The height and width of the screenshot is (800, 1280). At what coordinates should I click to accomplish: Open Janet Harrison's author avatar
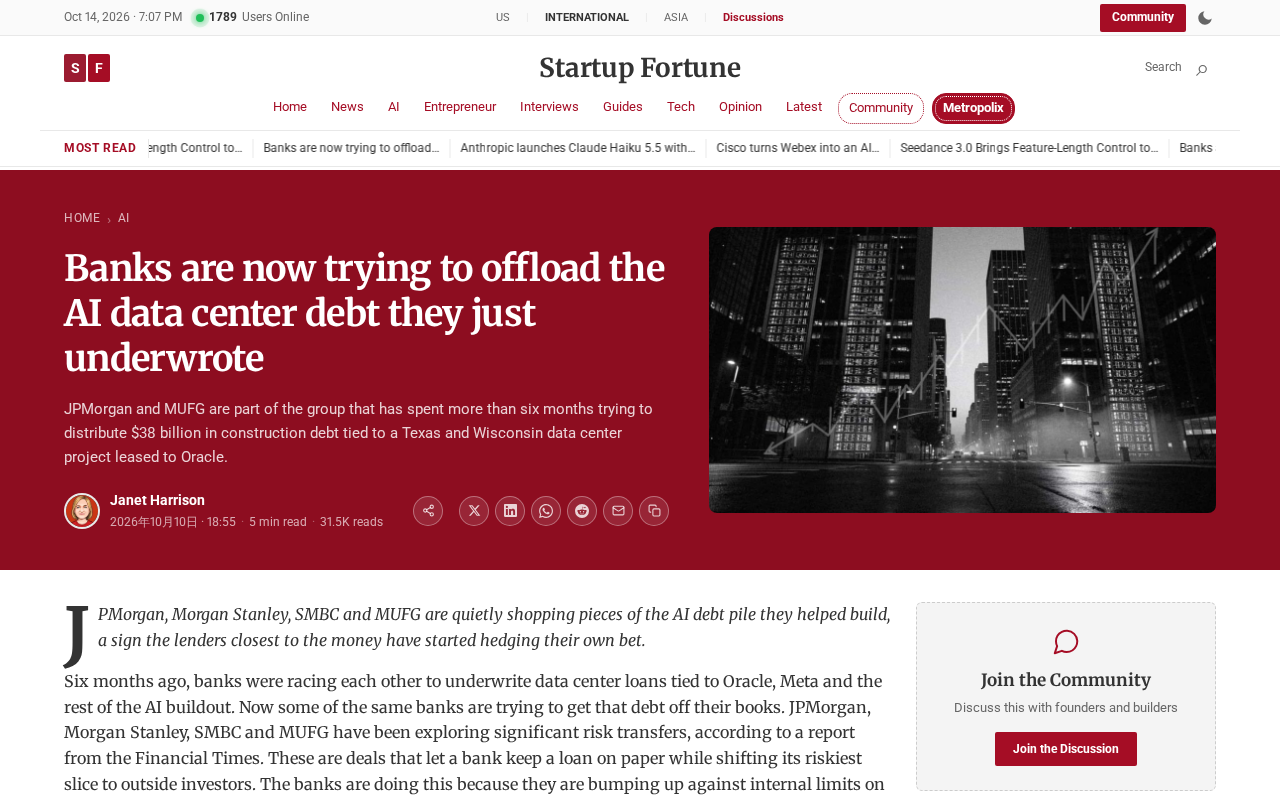82,511
